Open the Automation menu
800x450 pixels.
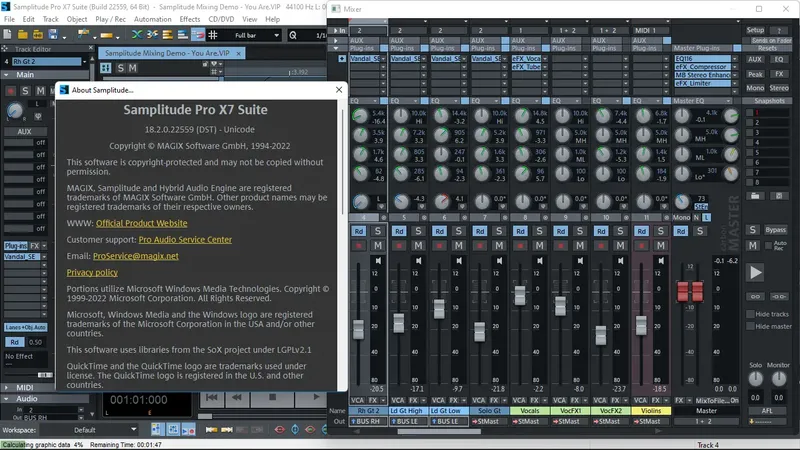click(153, 19)
